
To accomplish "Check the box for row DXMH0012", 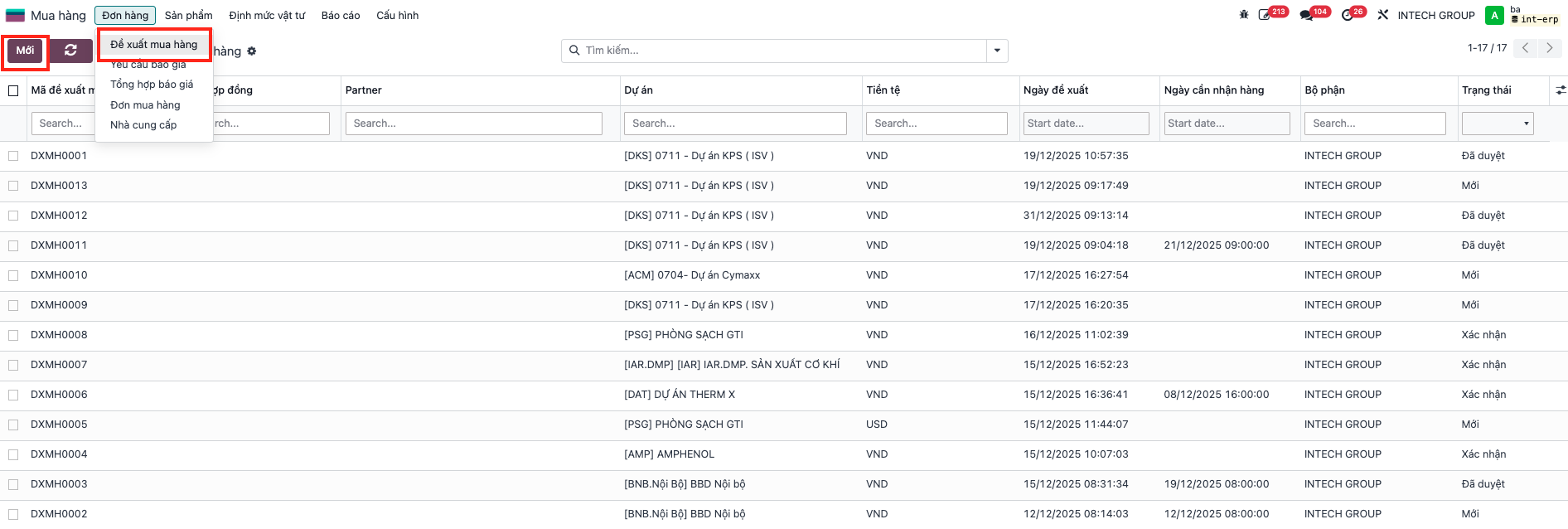I will [x=13, y=216].
